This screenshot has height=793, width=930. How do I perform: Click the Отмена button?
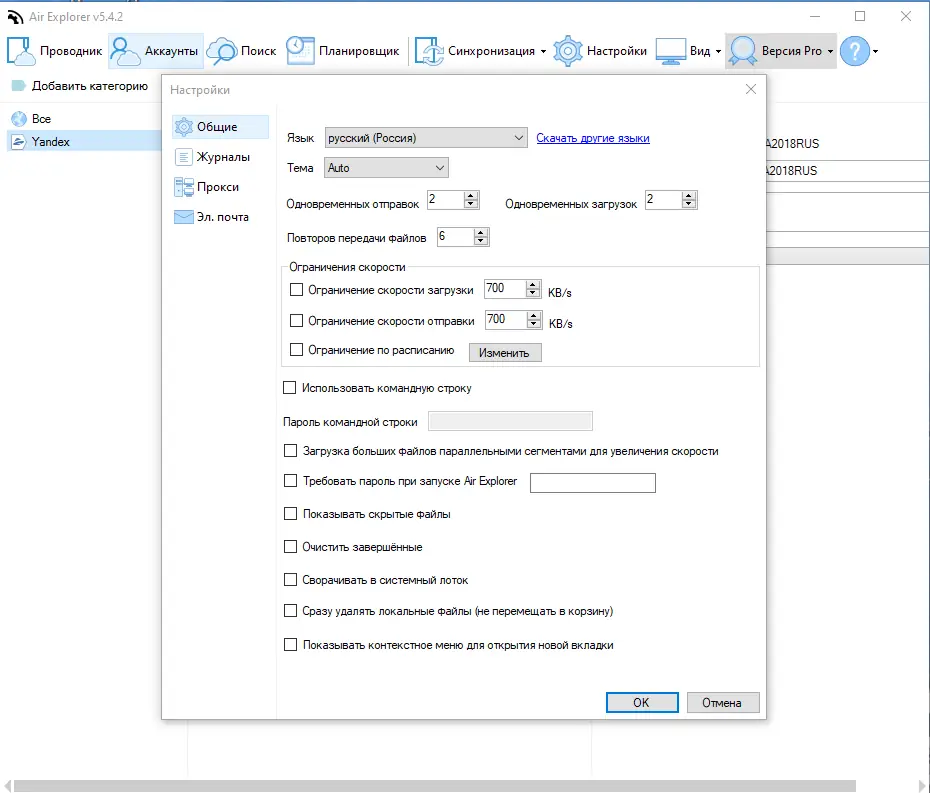pos(722,703)
